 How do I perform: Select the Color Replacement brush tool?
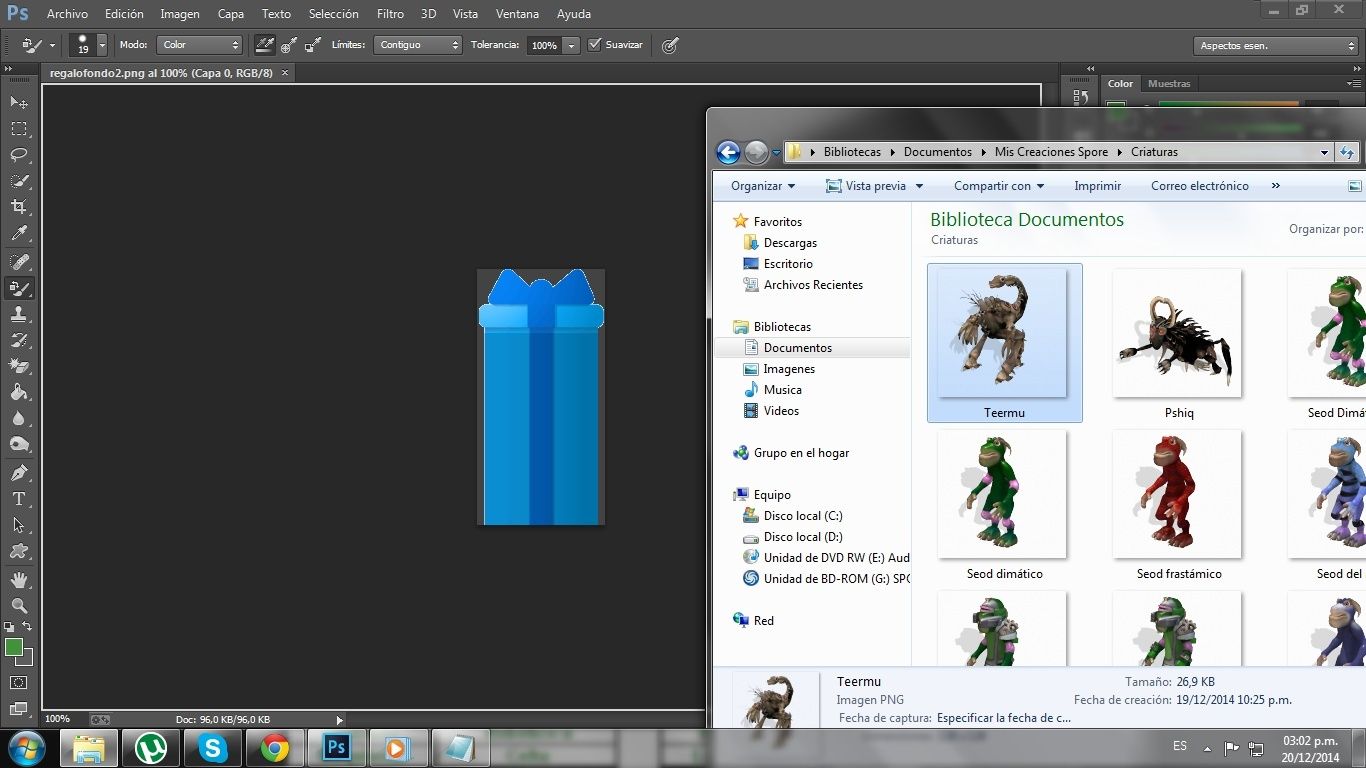tap(19, 288)
